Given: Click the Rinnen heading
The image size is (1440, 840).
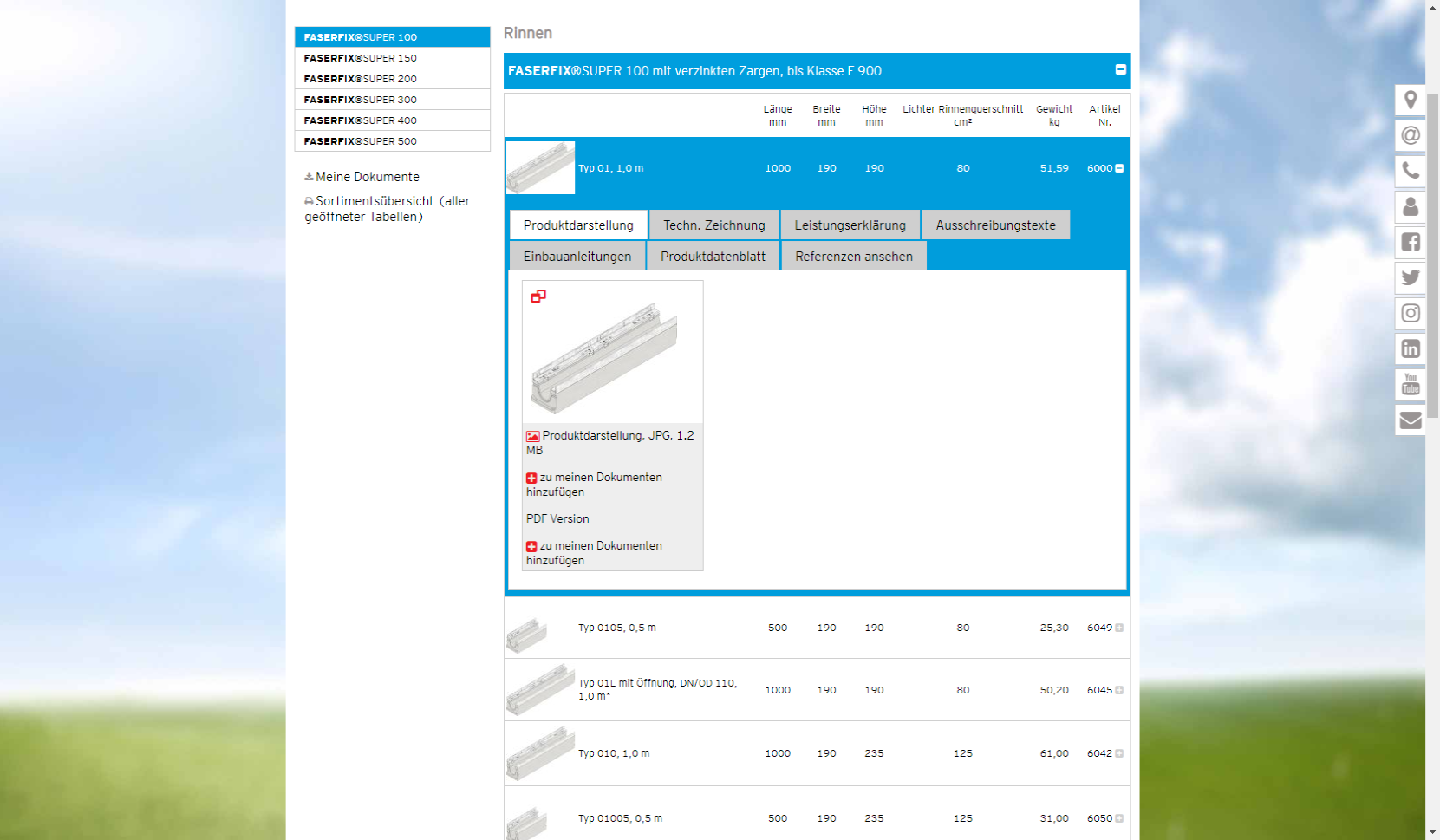Looking at the screenshot, I should coord(528,33).
